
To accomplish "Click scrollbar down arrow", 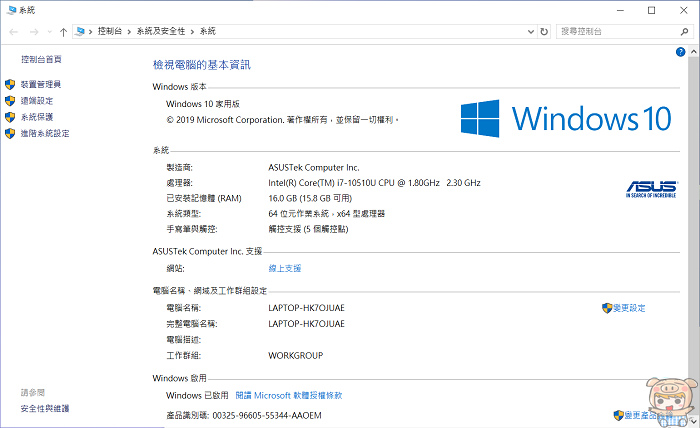I will point(694,421).
